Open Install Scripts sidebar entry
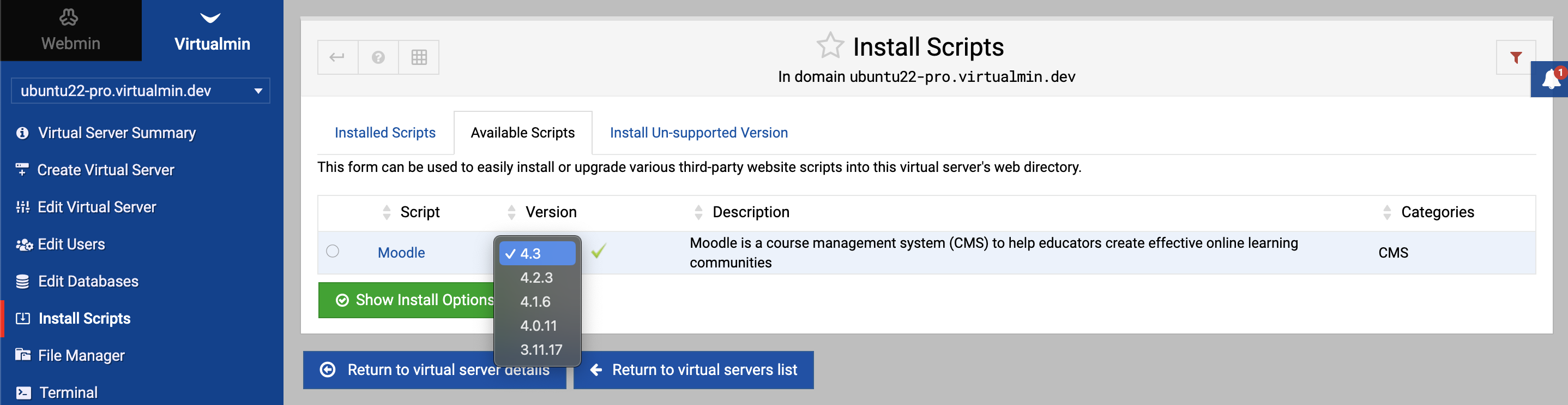This screenshot has width=1568, height=405. pyautogui.click(x=85, y=319)
